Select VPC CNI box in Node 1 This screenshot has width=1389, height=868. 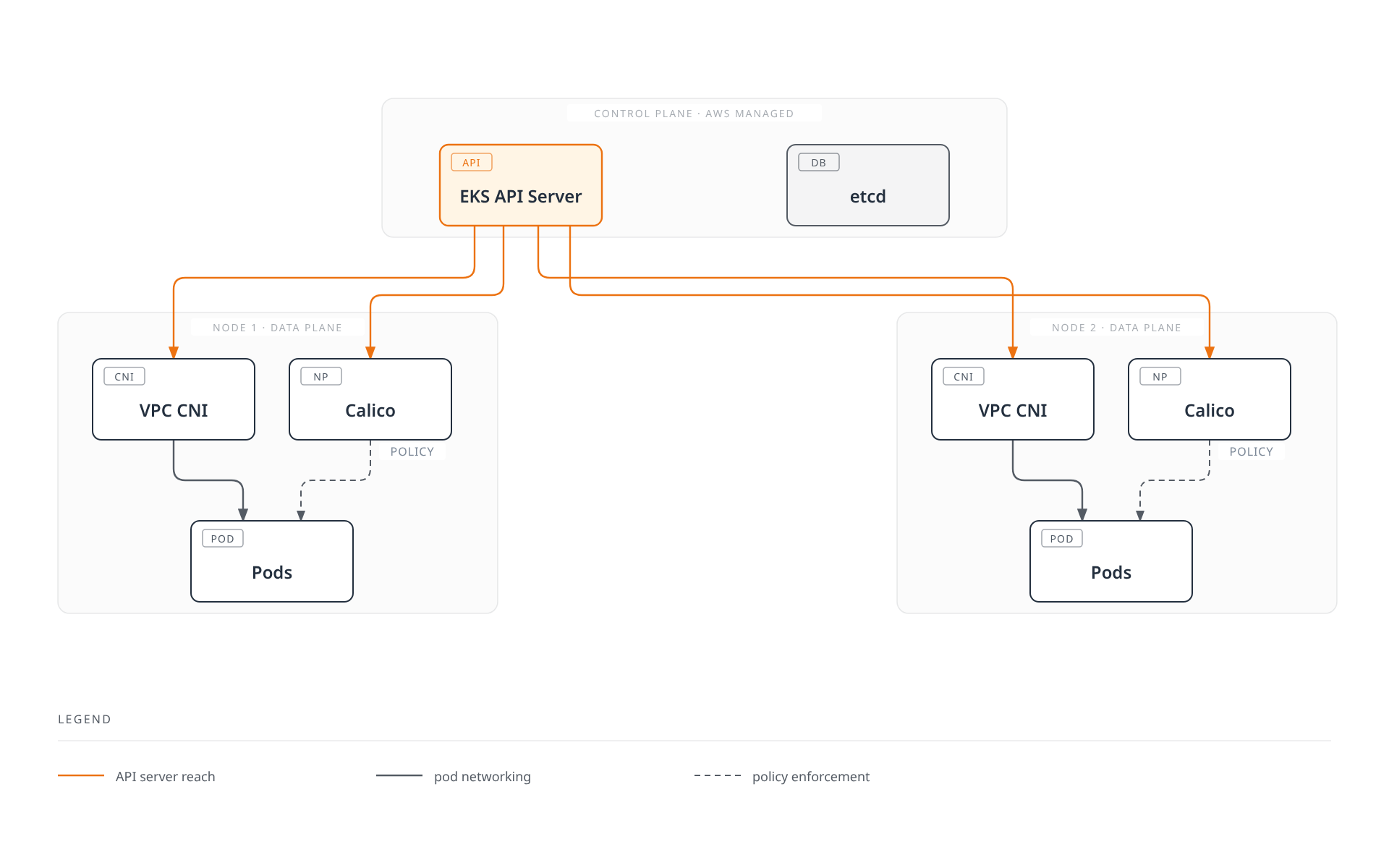pyautogui.click(x=174, y=399)
